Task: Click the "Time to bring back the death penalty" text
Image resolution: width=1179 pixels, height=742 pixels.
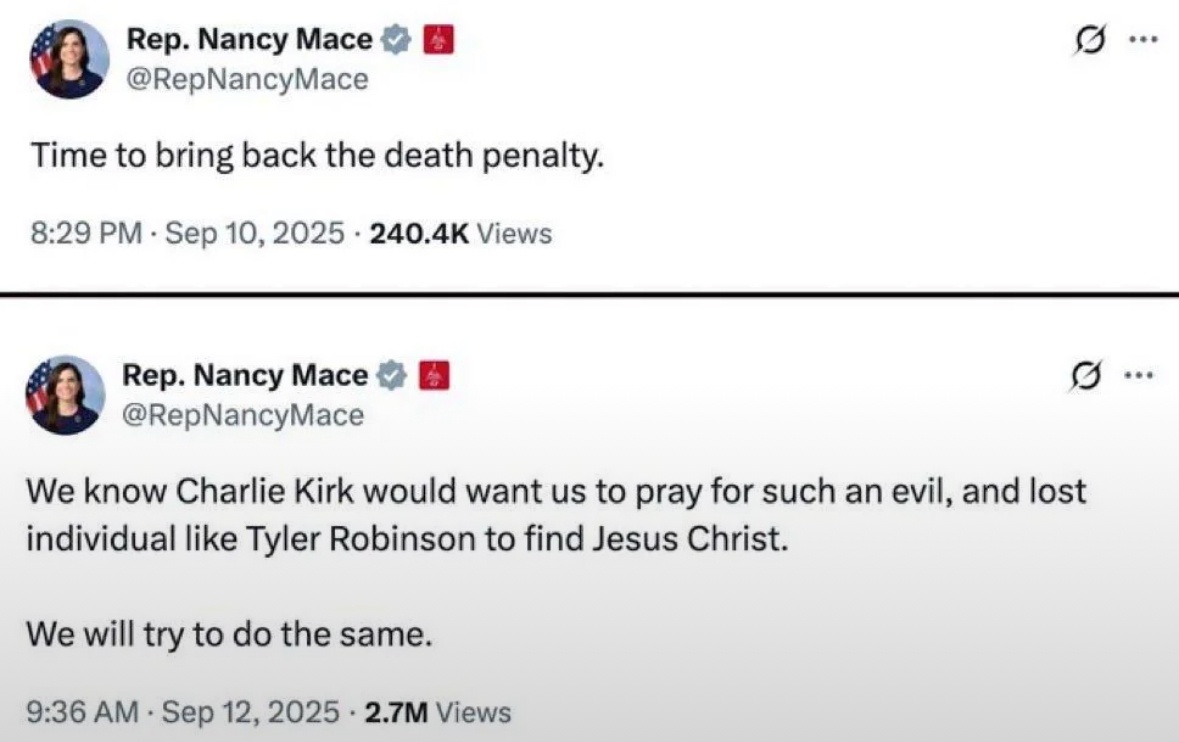Action: tap(317, 157)
